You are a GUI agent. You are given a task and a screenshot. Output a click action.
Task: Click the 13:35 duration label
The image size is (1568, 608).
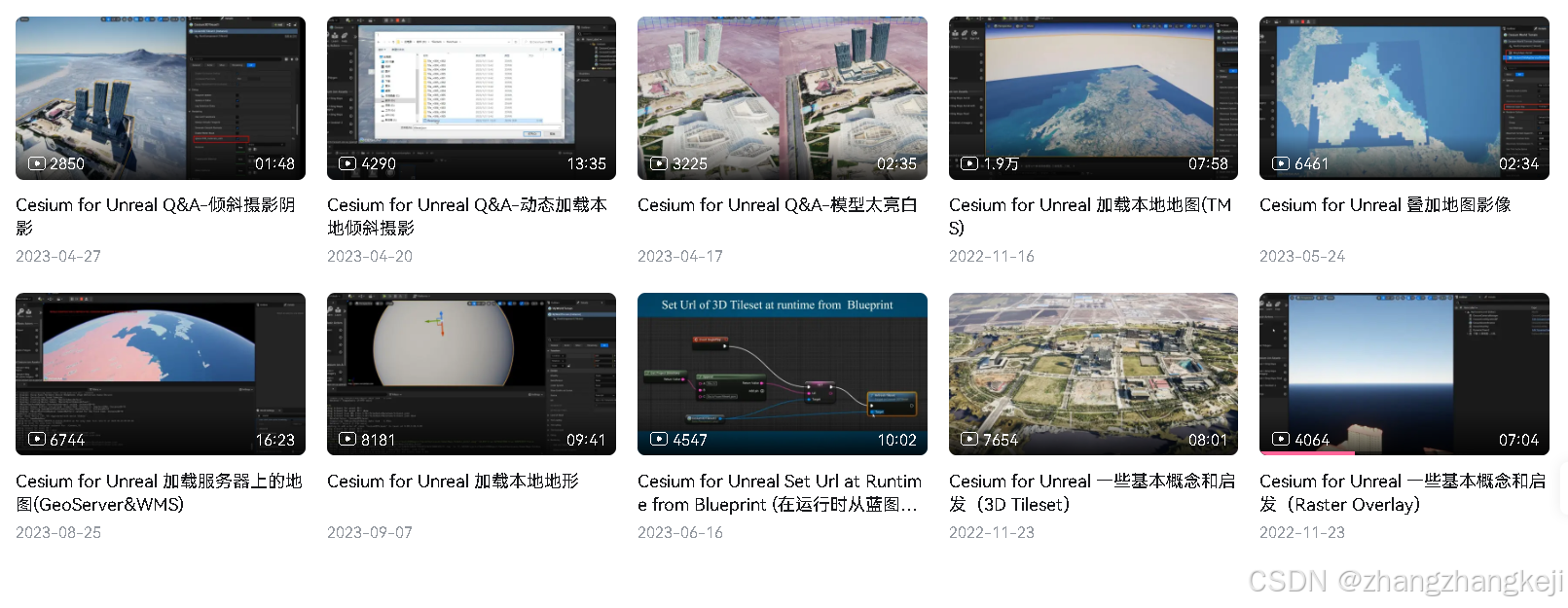[586, 163]
